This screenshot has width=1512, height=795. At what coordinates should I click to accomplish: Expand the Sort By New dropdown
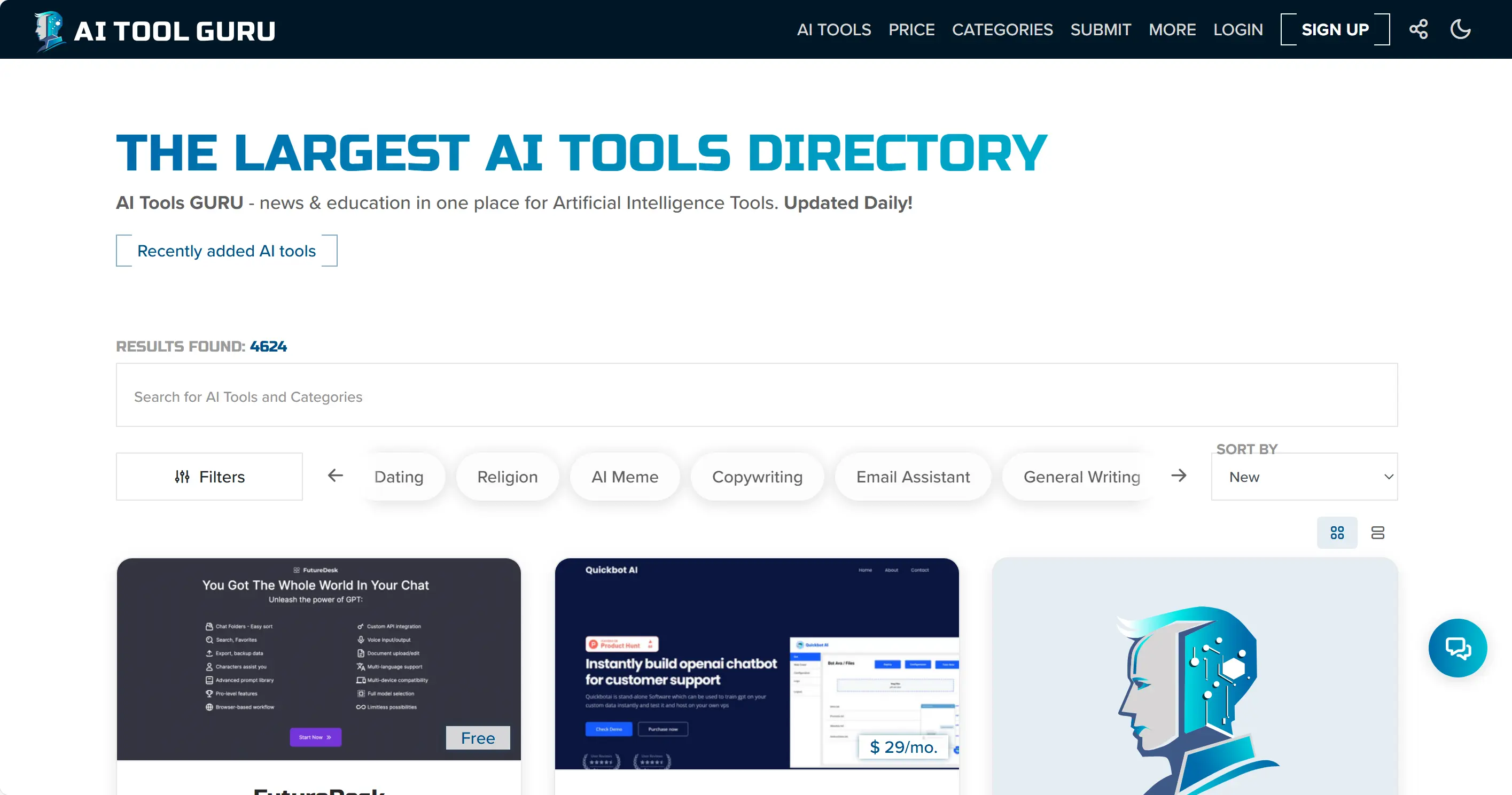1304,477
